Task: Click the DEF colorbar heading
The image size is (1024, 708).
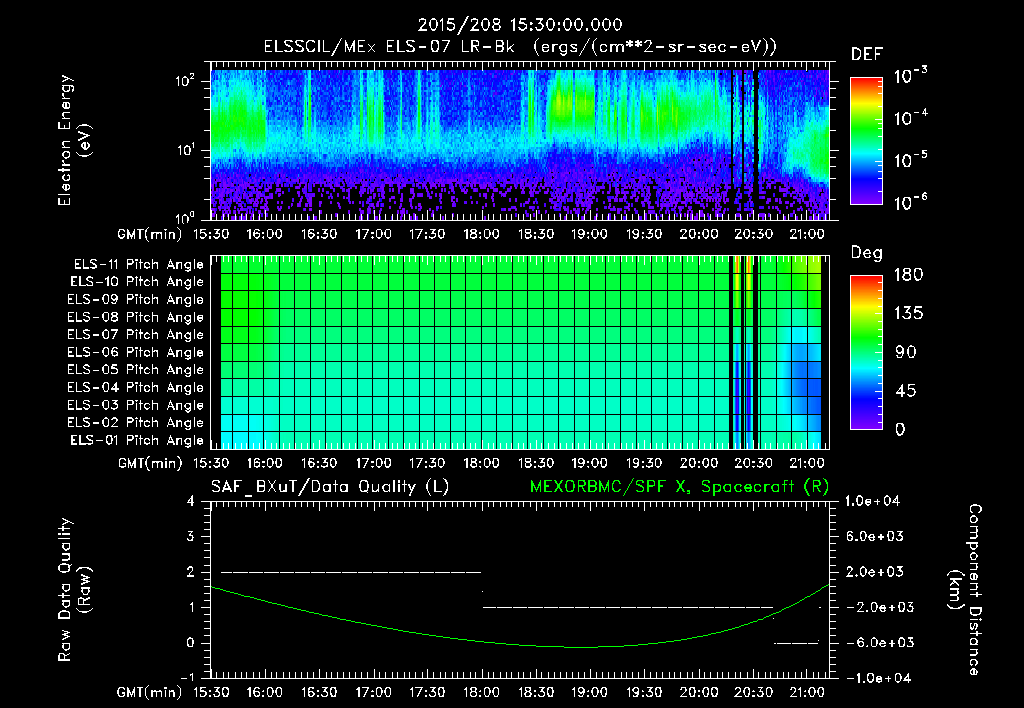Action: click(x=867, y=54)
